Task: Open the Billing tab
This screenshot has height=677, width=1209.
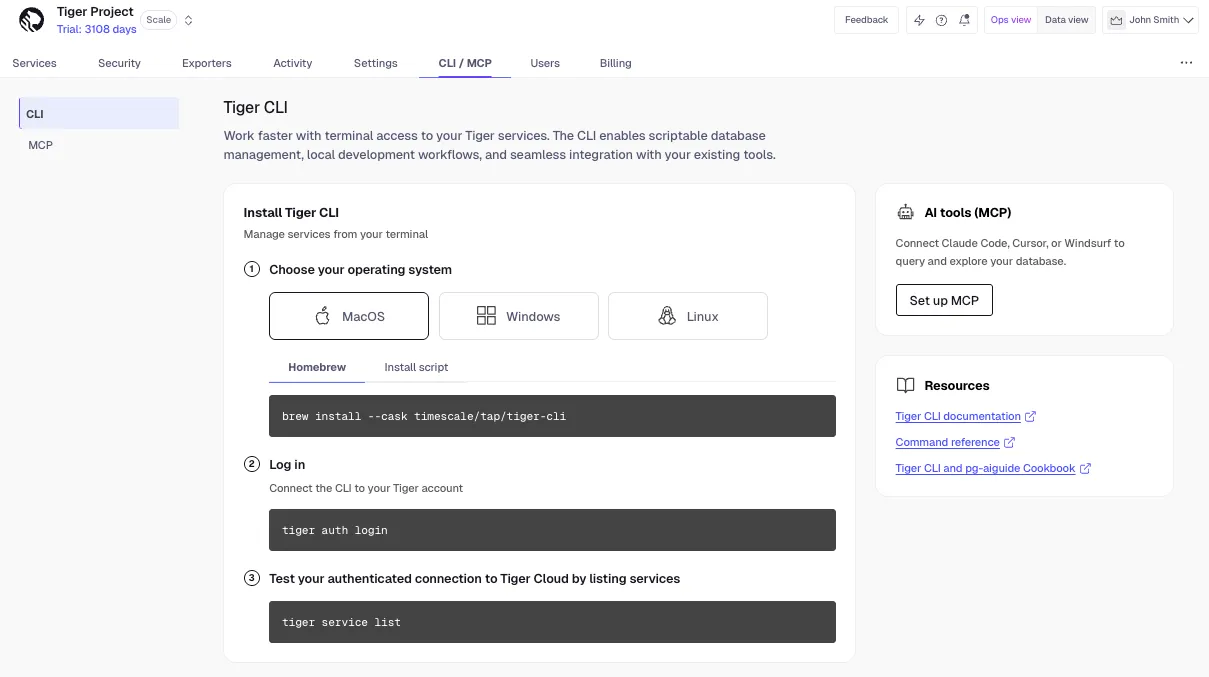Action: (616, 63)
